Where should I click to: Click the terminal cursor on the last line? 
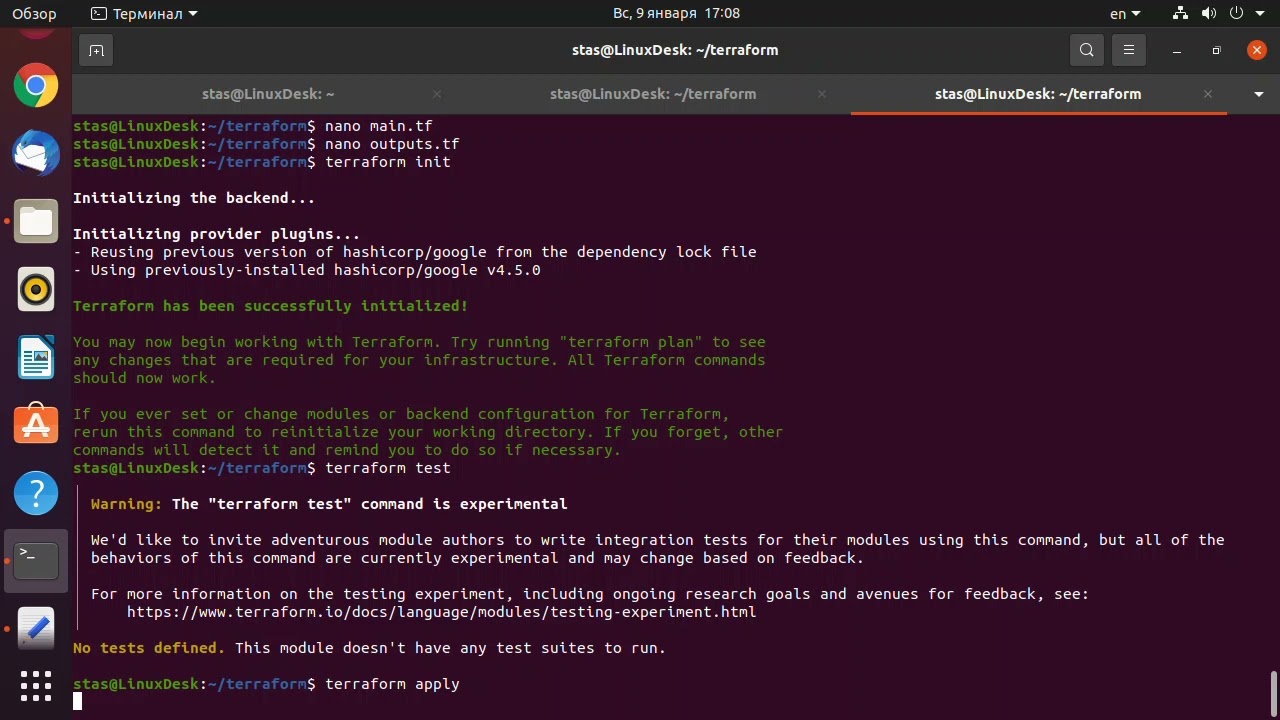tap(78, 701)
